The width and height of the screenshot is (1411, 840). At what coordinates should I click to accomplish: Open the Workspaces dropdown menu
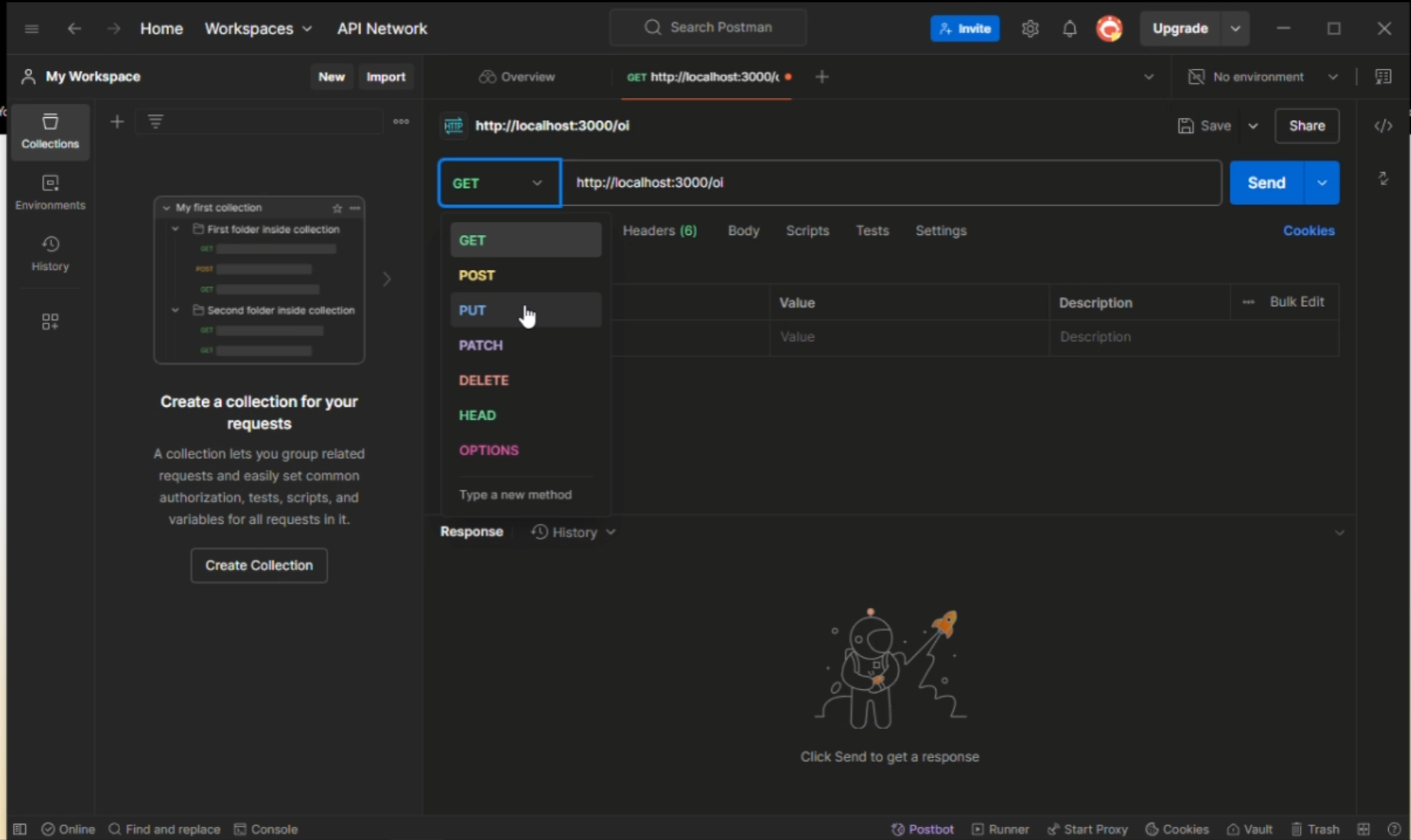(258, 29)
